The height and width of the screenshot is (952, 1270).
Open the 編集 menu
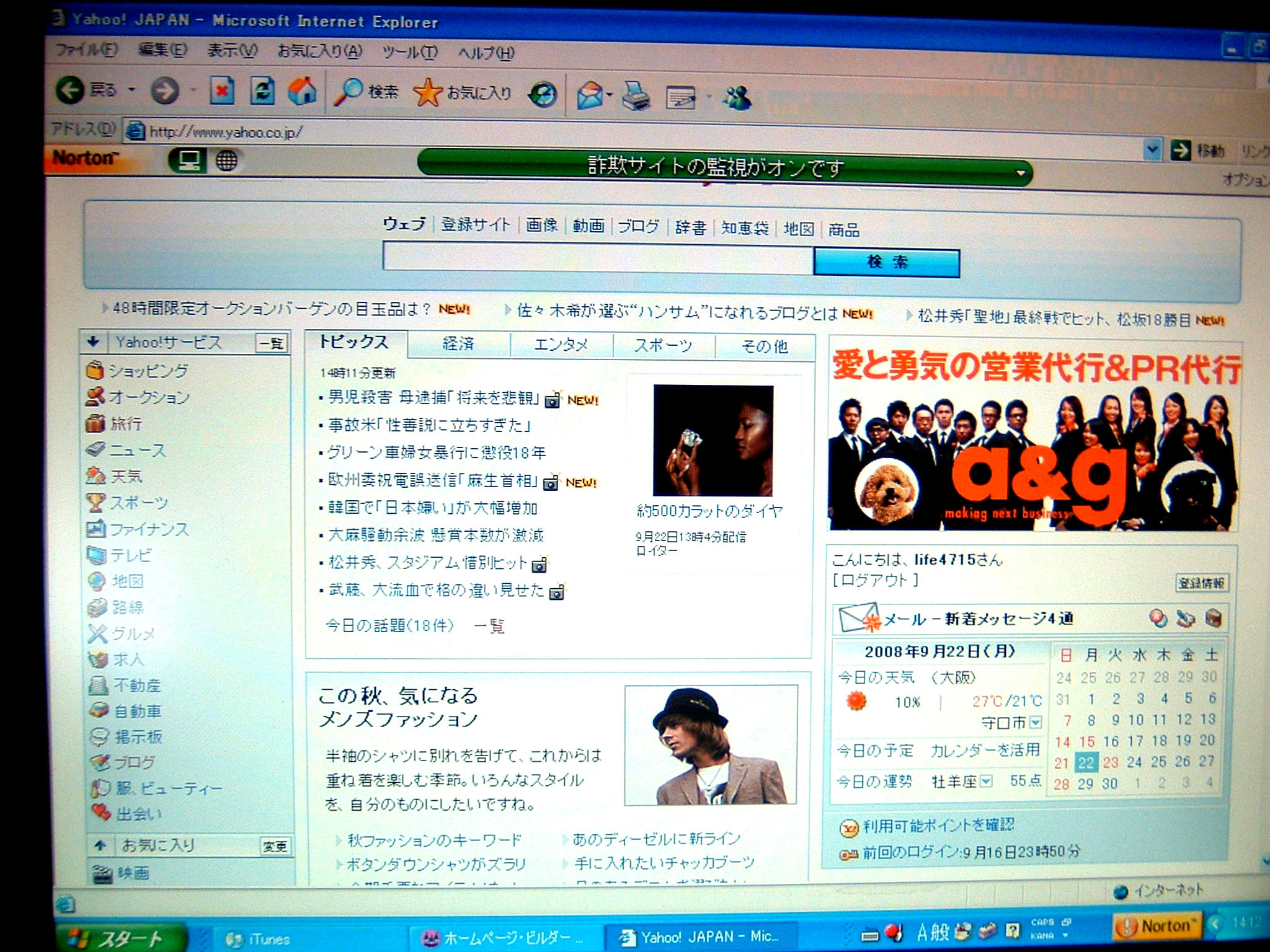(162, 50)
